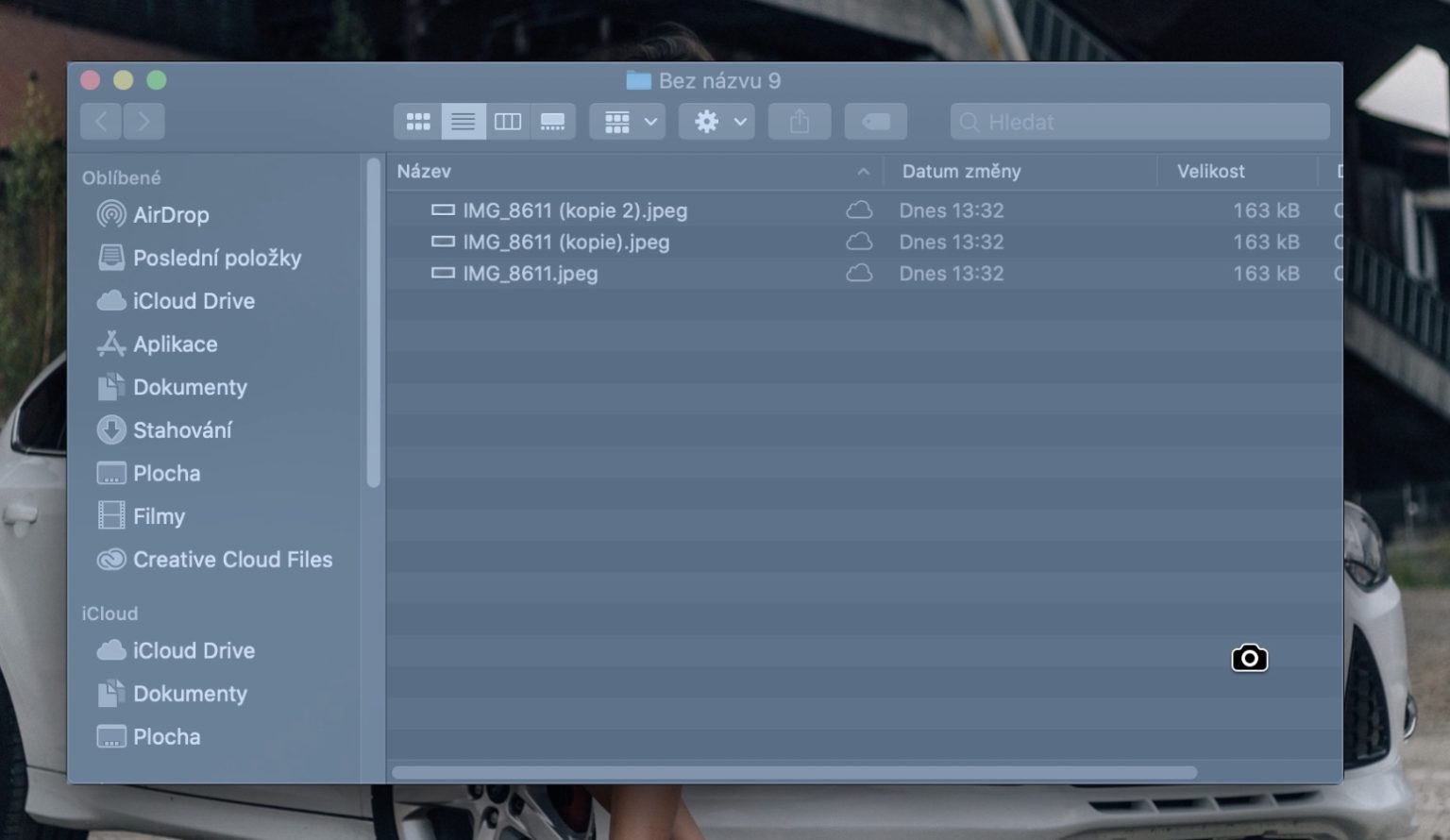
Task: Open Stahování from the sidebar
Action: pyautogui.click(x=183, y=430)
